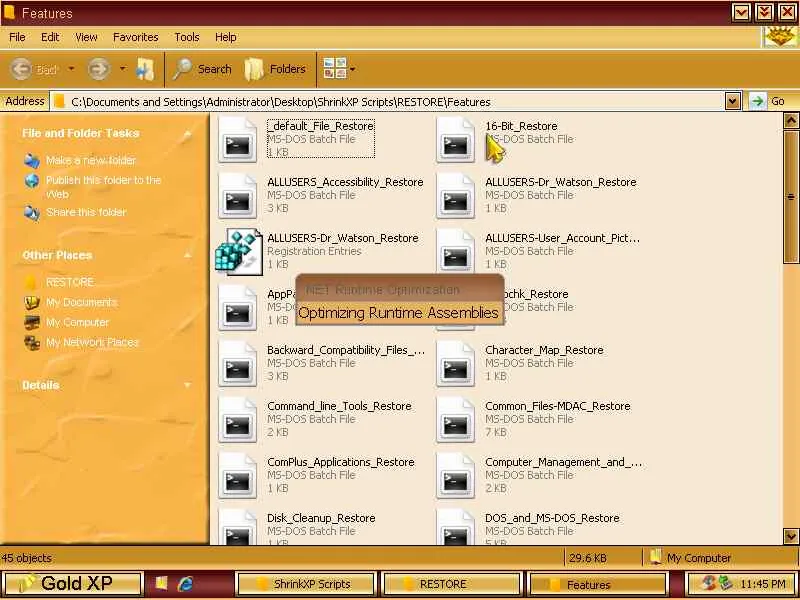Screen dimensions: 800x600
Task: Open My Documents link
Action: (82, 302)
